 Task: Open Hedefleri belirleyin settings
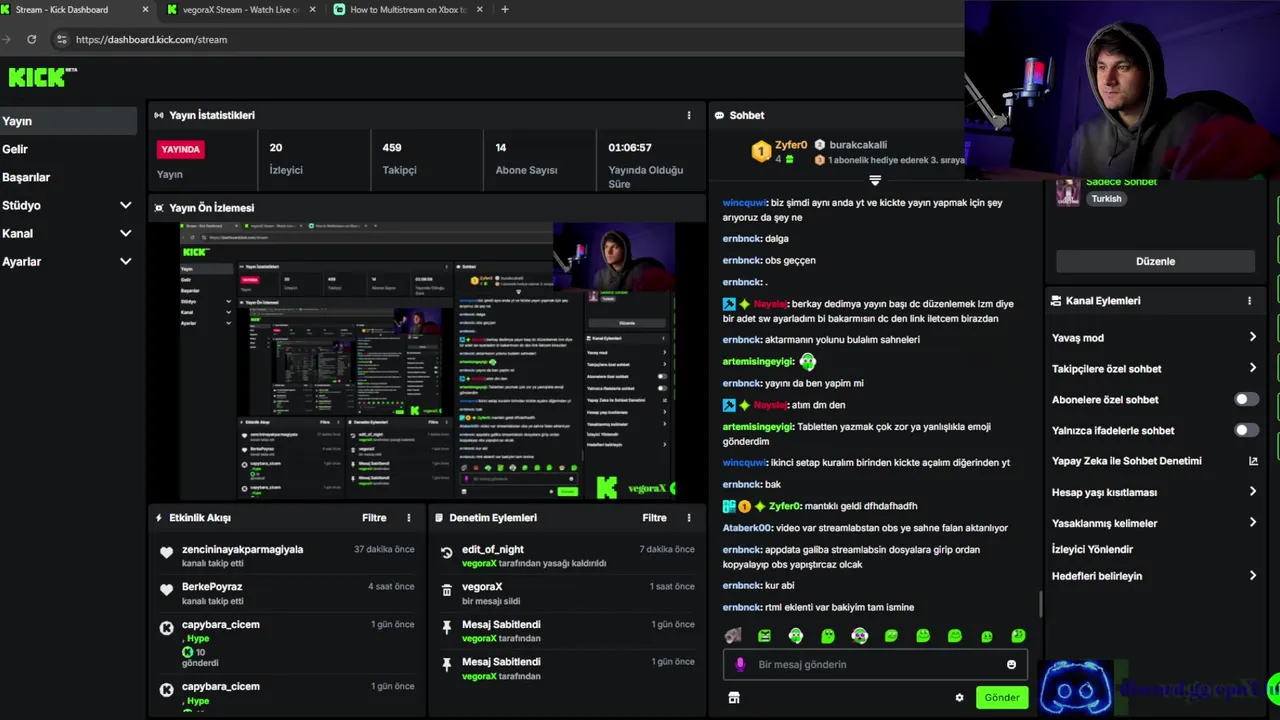tap(1154, 576)
